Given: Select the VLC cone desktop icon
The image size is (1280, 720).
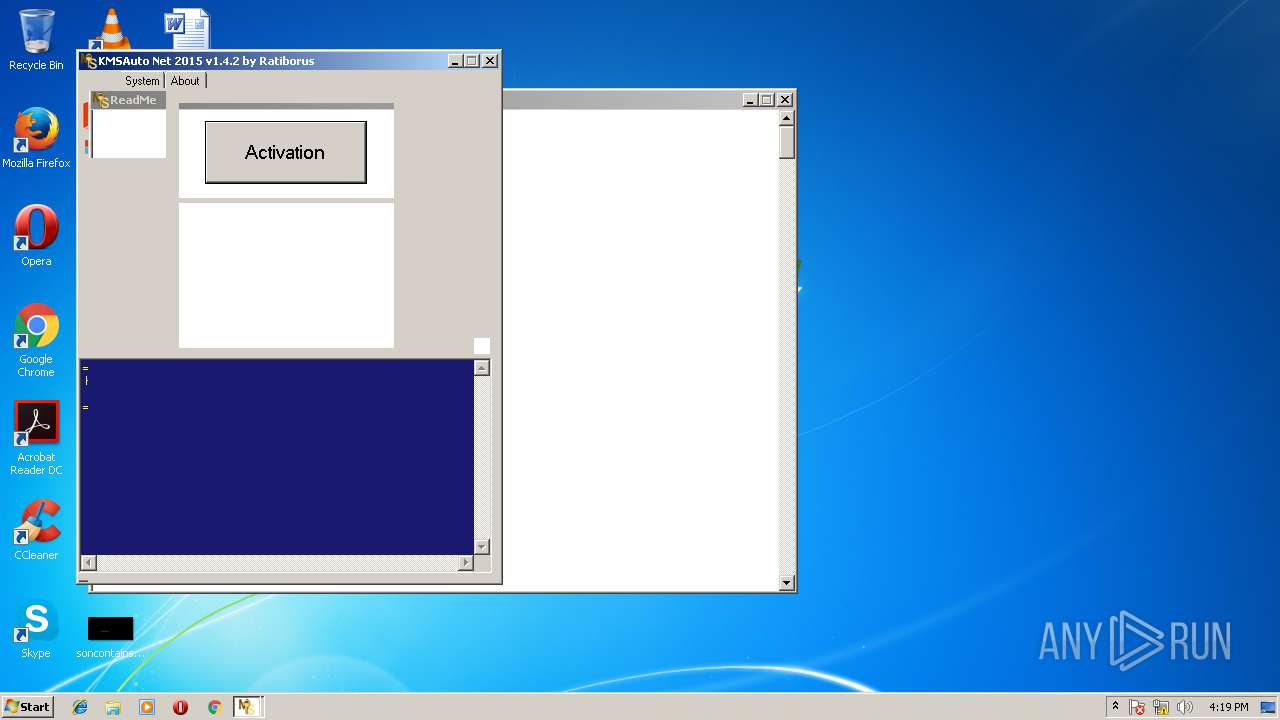Looking at the screenshot, I should (110, 30).
